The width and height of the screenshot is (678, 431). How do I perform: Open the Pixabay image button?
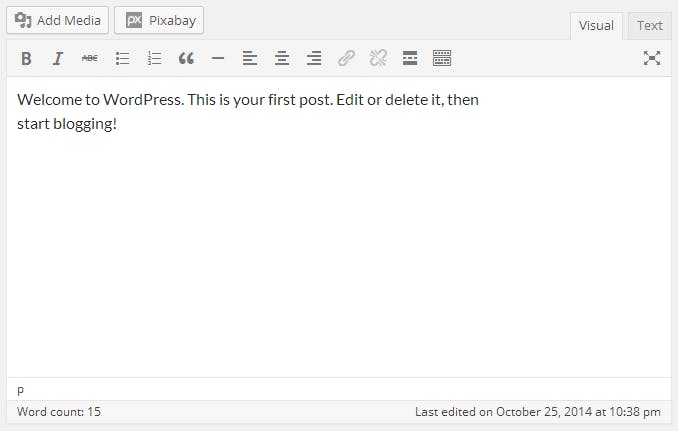pyautogui.click(x=159, y=20)
